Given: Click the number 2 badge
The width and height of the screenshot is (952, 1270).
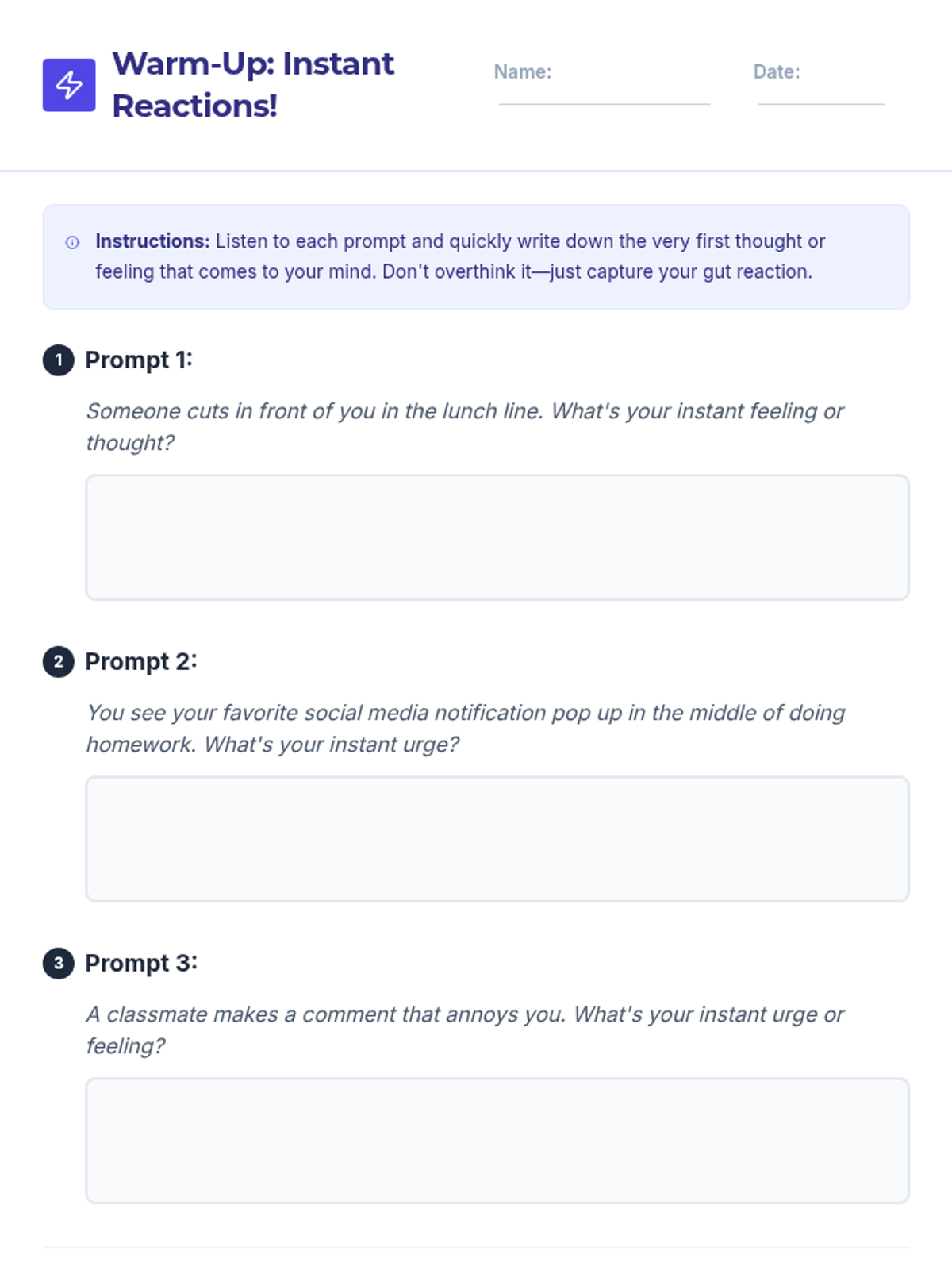Looking at the screenshot, I should (x=59, y=662).
